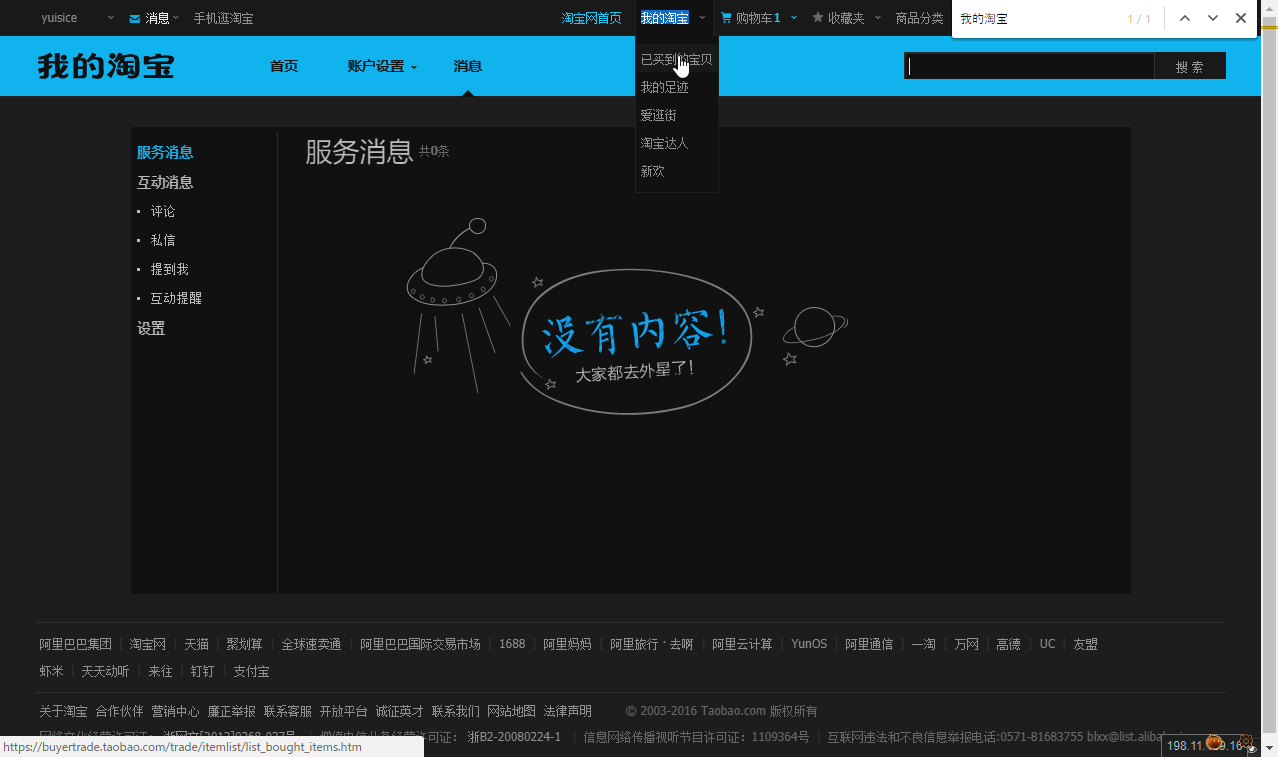Expand the yuisice account dropdown
This screenshot has width=1278, height=757.
click(x=109, y=18)
